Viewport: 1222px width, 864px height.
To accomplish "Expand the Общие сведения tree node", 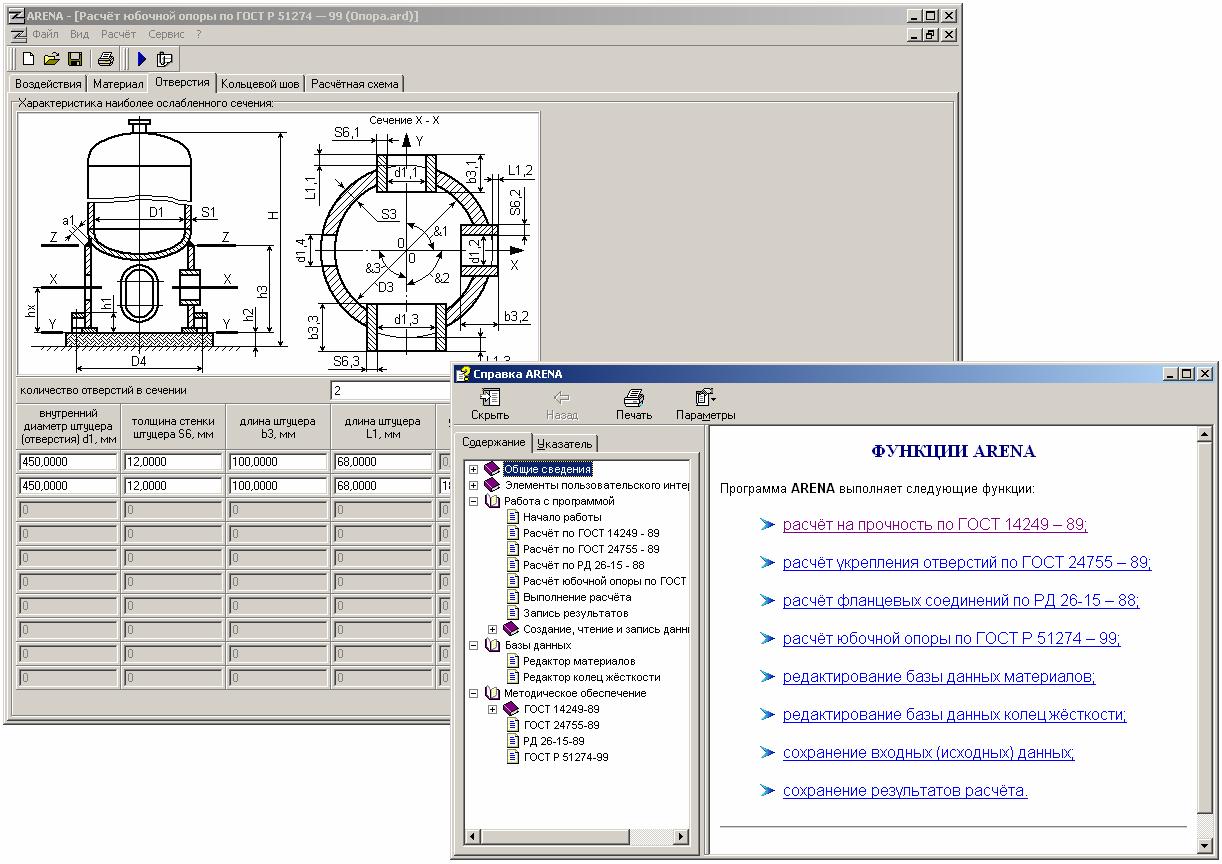I will (x=474, y=469).
